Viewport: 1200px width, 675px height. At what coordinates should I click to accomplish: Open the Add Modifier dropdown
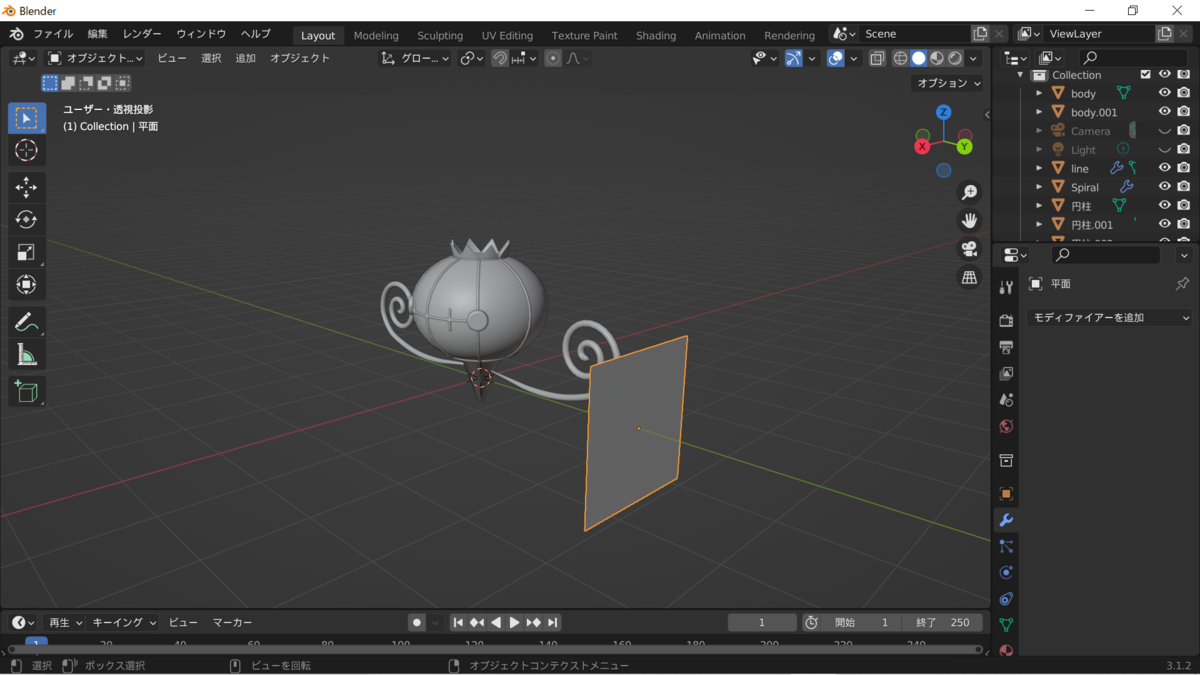coord(1111,317)
